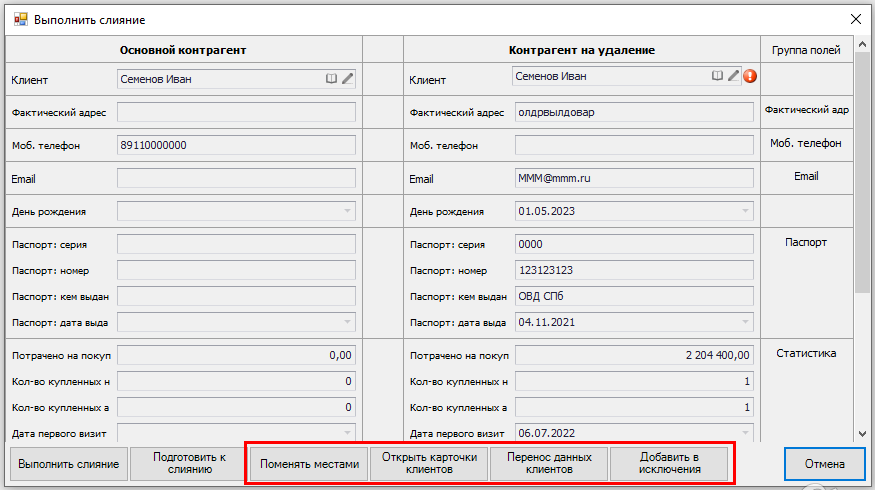This screenshot has height=490, width=875.
Task: Click the Email field containing MMM@mmm.ru
Action: click(x=634, y=178)
